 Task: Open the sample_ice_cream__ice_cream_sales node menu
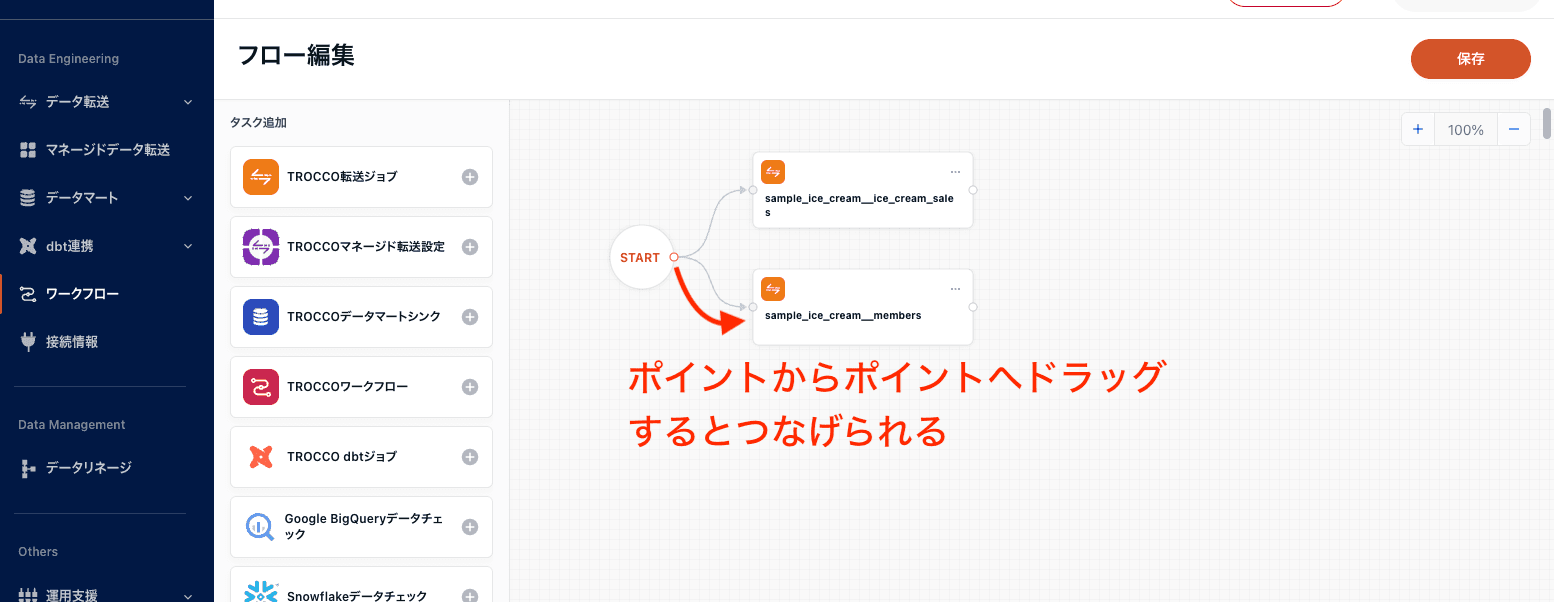click(x=955, y=171)
